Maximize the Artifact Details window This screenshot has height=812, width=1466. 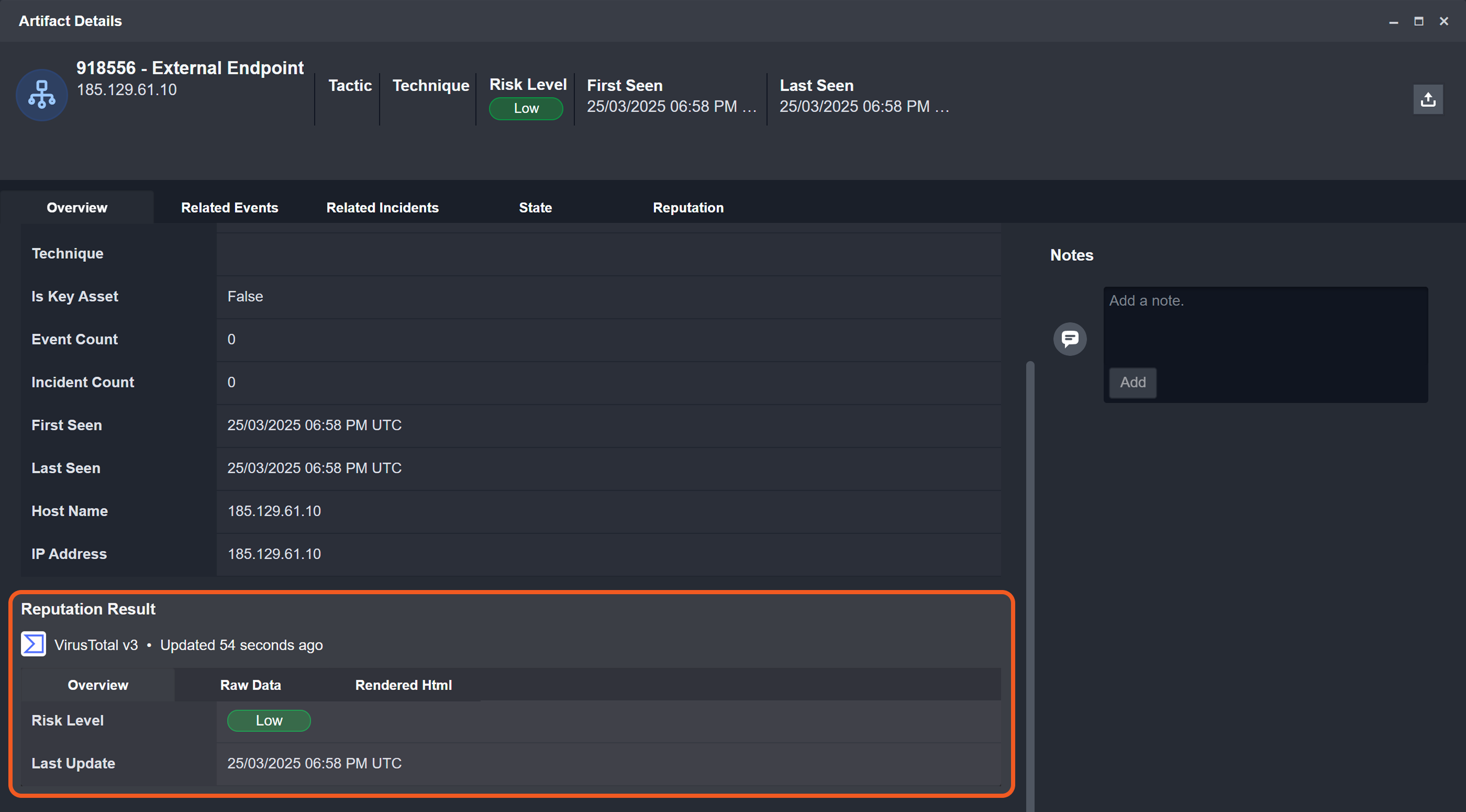pos(1418,21)
